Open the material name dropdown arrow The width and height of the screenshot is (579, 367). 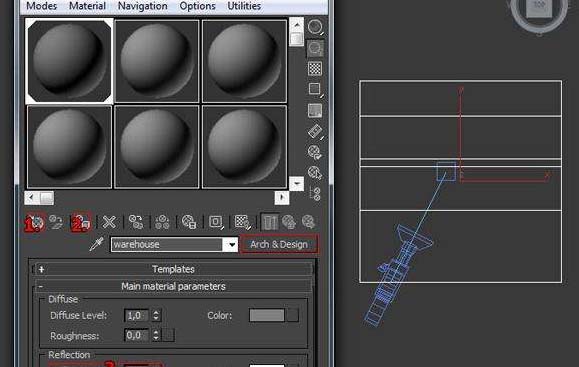pos(232,244)
